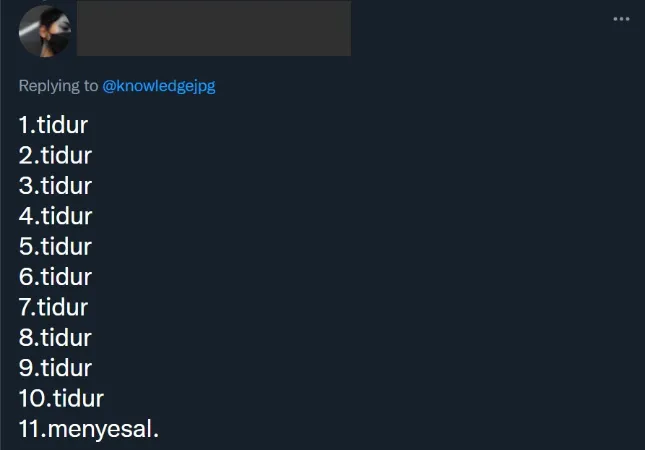Click the word 'tidur' in line 10
This screenshot has width=645, height=450.
tap(78, 398)
